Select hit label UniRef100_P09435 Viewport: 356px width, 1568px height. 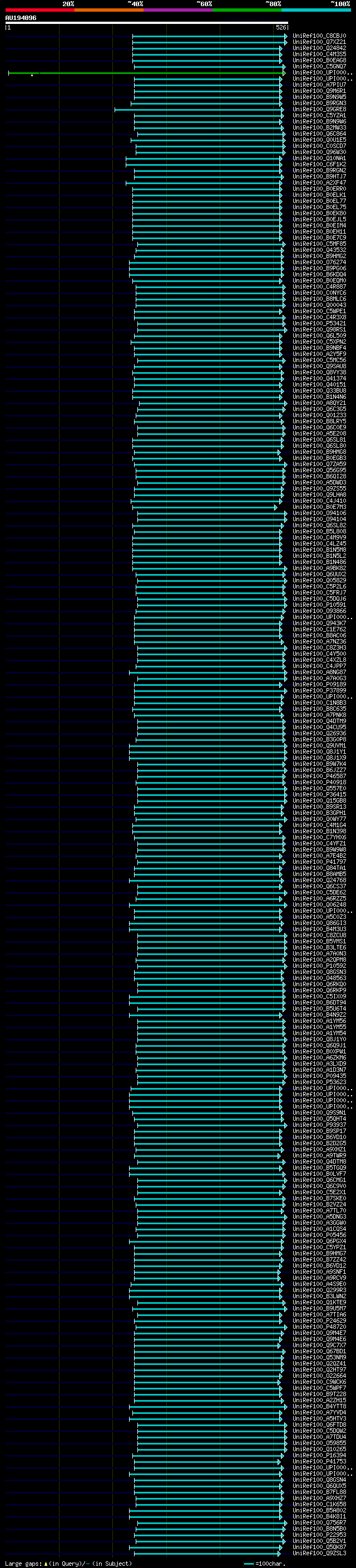coord(319,1076)
